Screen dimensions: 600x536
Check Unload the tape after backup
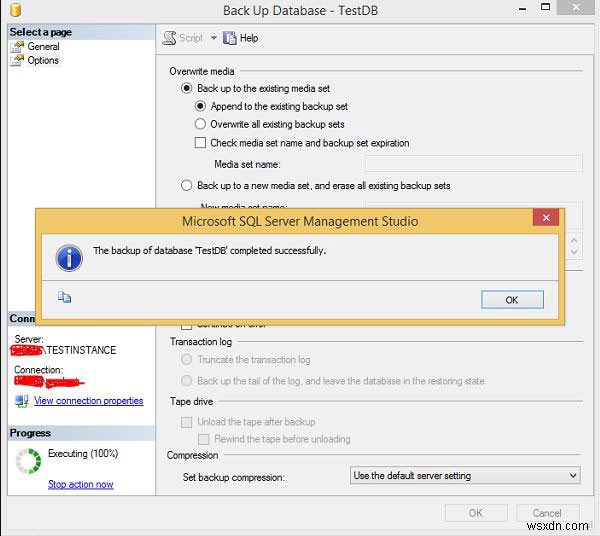click(x=186, y=422)
